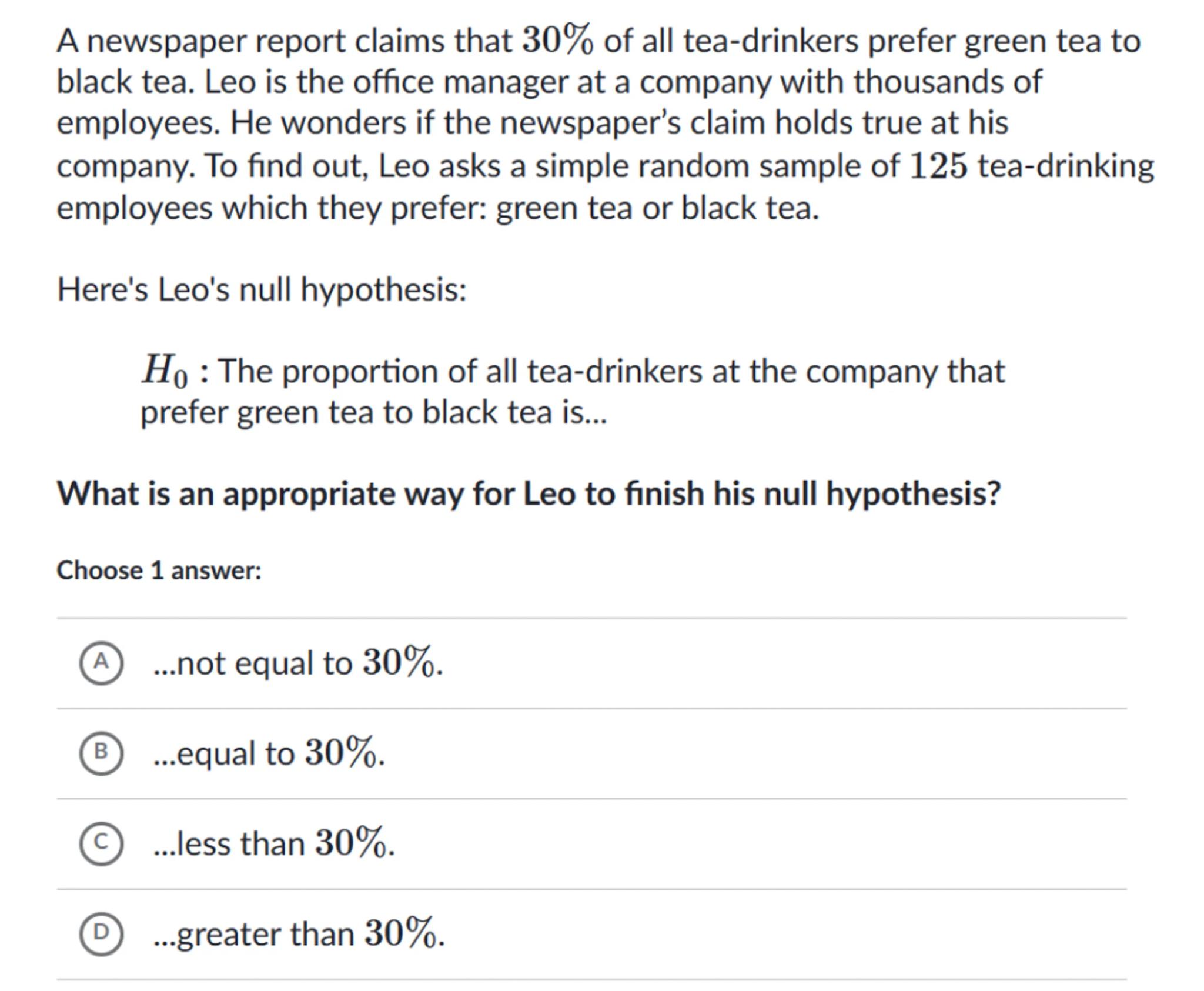Click the 30% in the opening sentence
The height and width of the screenshot is (991, 1204).
pyautogui.click(x=557, y=41)
